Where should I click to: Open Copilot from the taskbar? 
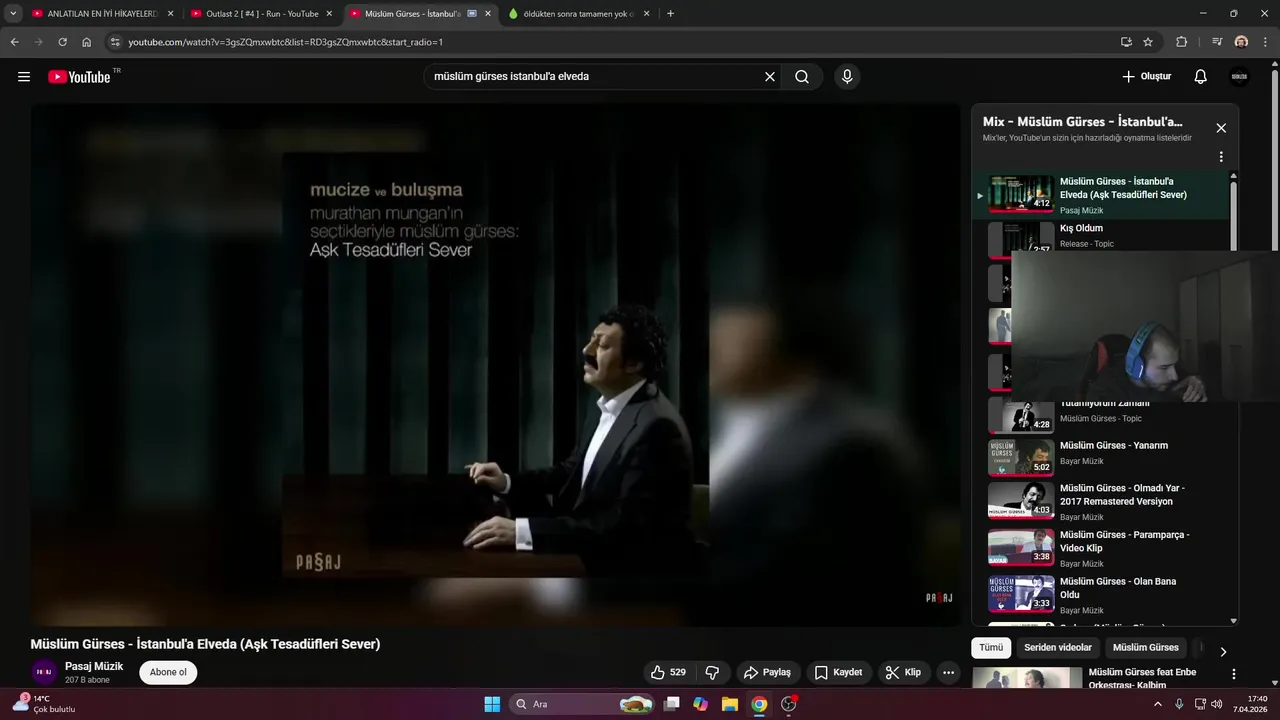[x=700, y=704]
